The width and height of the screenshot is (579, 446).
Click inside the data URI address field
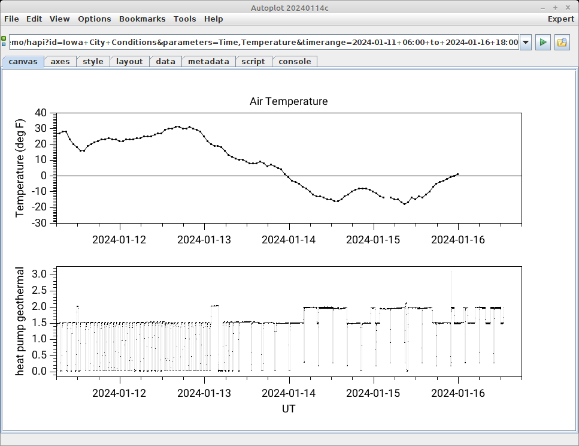[264, 42]
